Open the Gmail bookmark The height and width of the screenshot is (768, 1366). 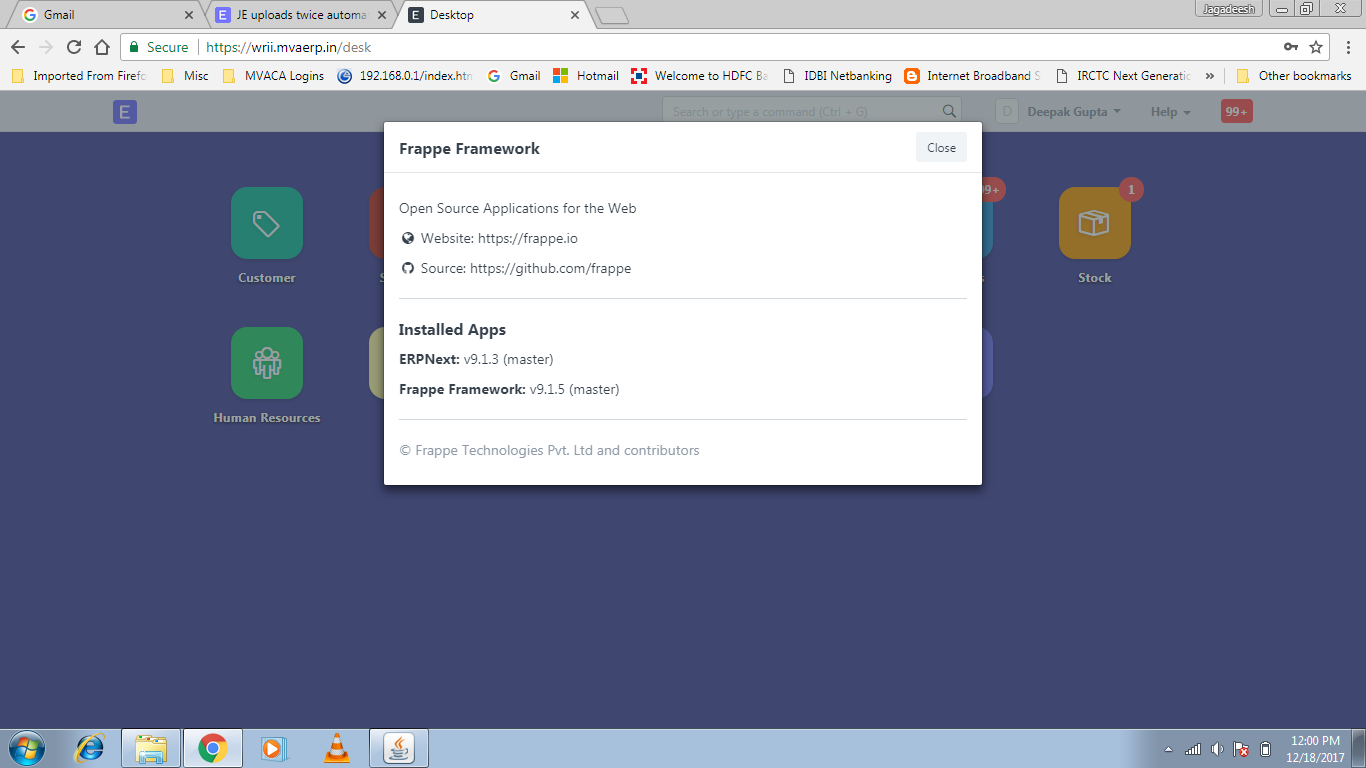click(514, 75)
